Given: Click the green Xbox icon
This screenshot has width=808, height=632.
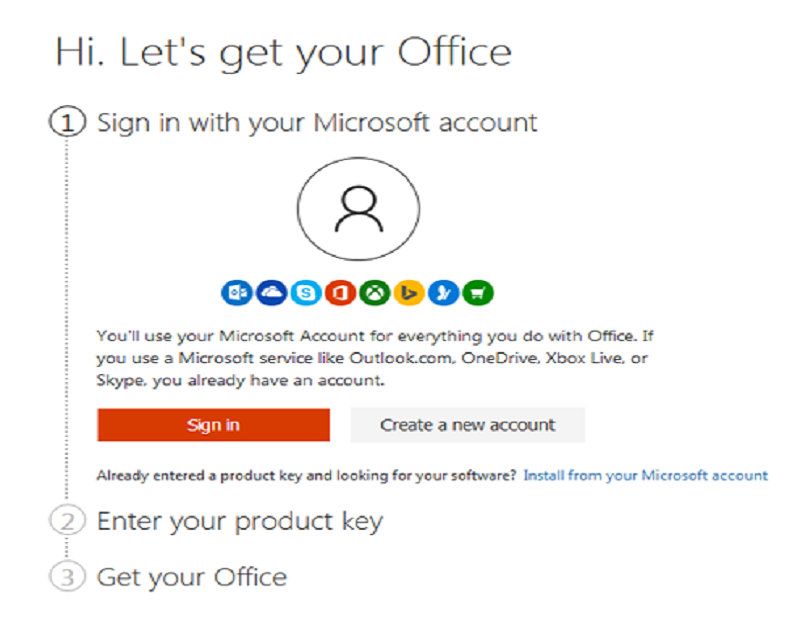Looking at the screenshot, I should [375, 293].
